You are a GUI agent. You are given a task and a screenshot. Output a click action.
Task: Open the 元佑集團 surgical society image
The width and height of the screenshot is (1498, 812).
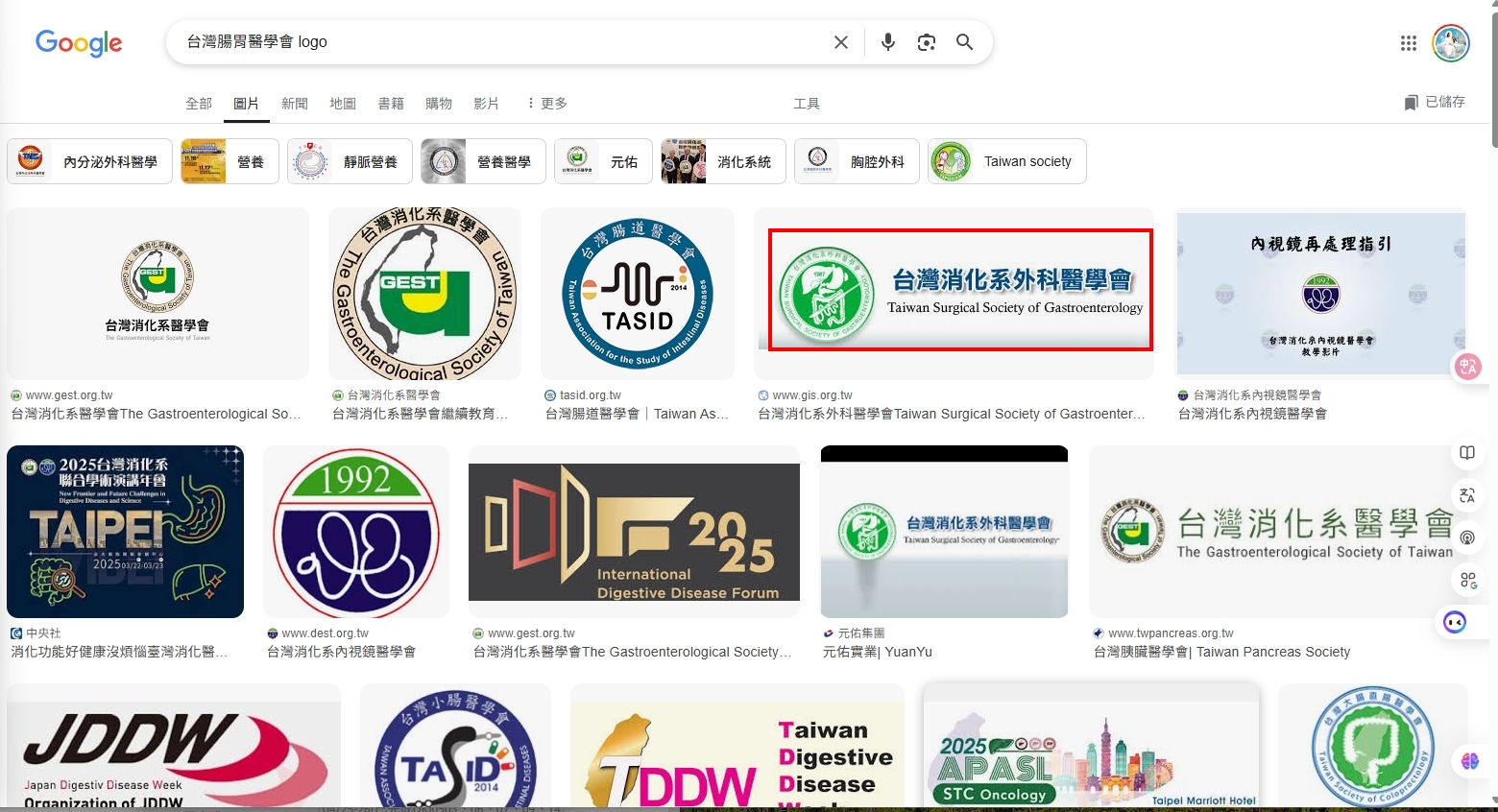coord(944,532)
